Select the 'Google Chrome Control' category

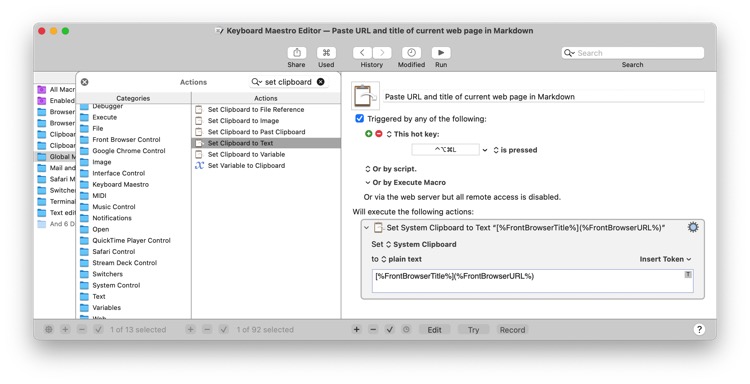pyautogui.click(x=133, y=151)
